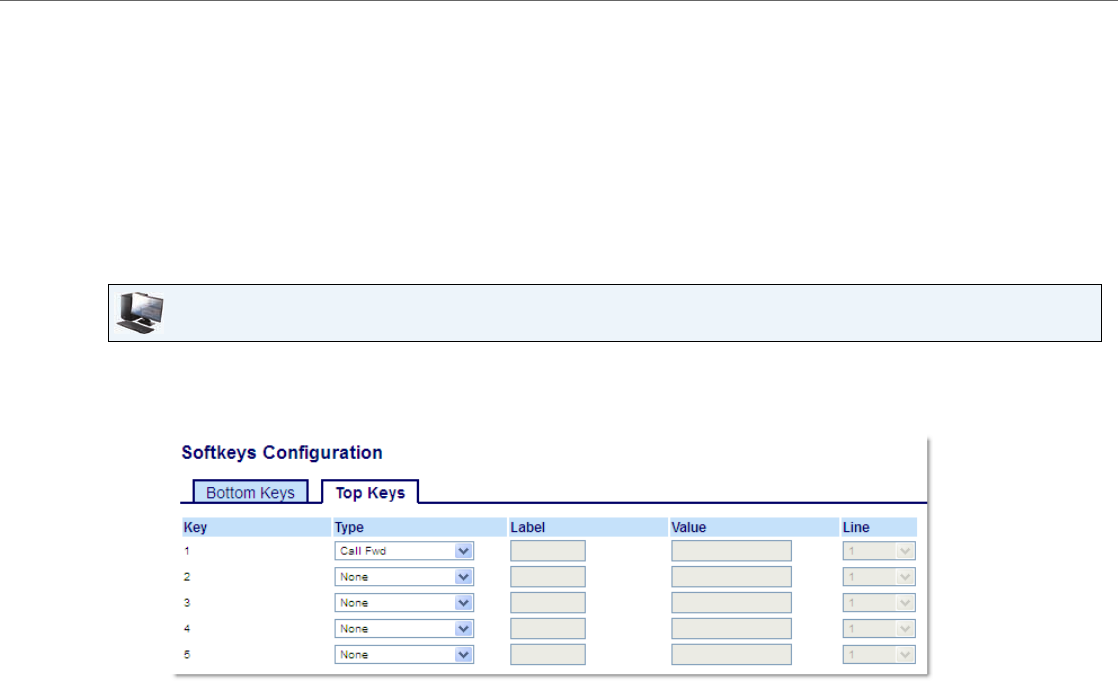Open Type dropdown for key 1
The width and height of the screenshot is (1118, 681).
point(403,551)
